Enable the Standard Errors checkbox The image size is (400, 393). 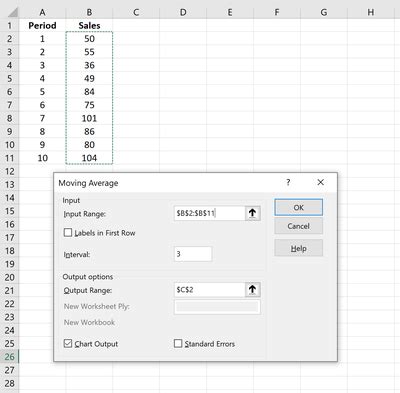point(178,343)
